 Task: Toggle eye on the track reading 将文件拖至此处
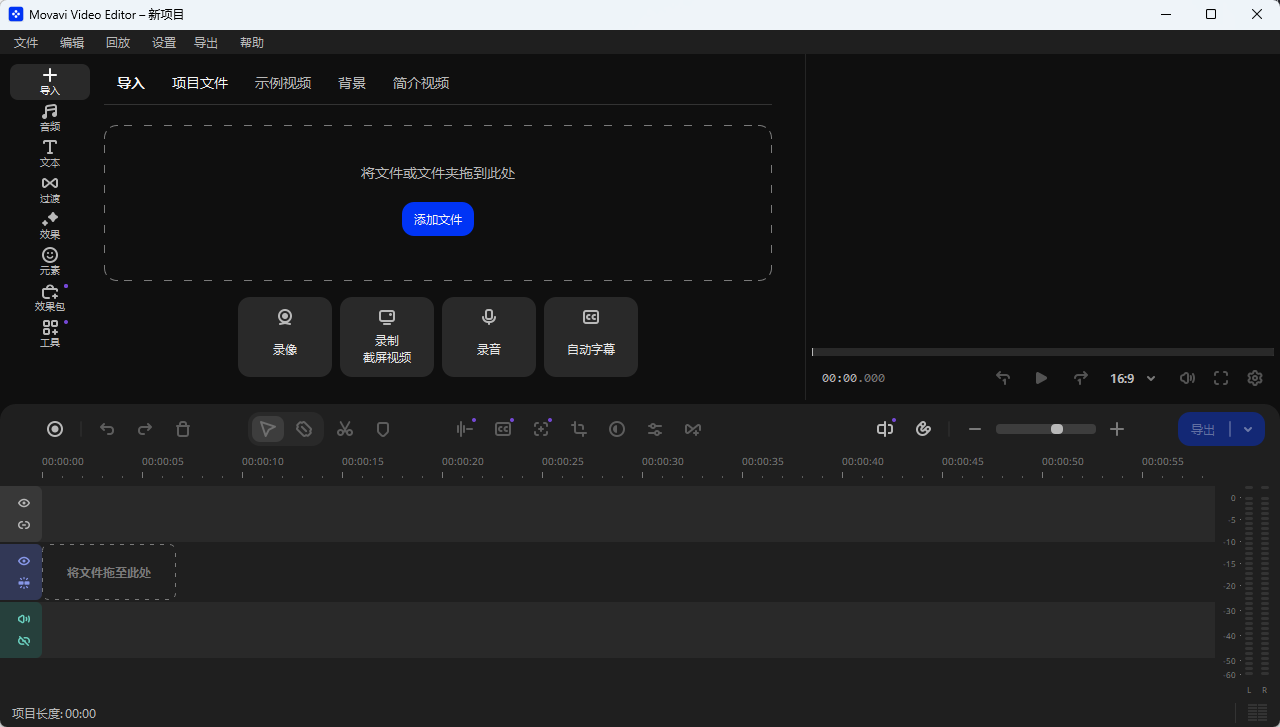[24, 561]
